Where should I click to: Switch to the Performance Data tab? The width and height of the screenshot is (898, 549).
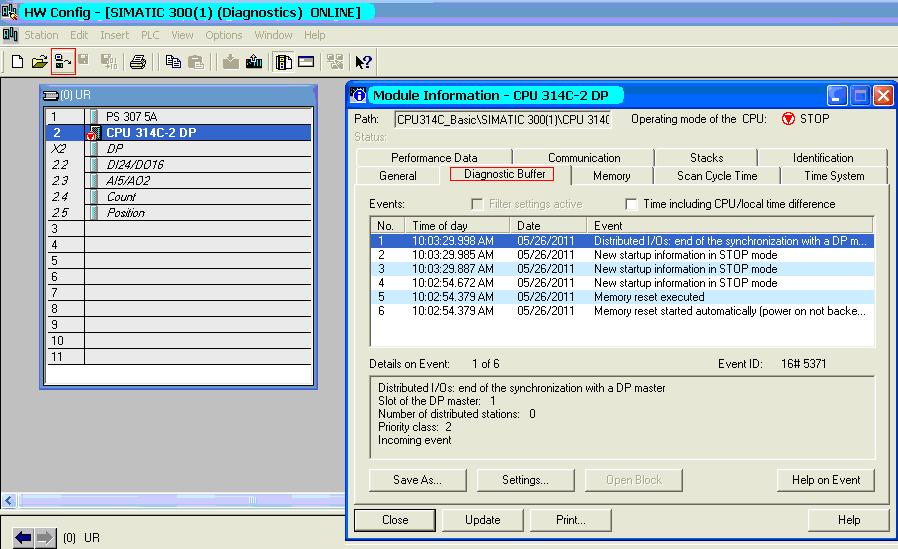click(434, 157)
